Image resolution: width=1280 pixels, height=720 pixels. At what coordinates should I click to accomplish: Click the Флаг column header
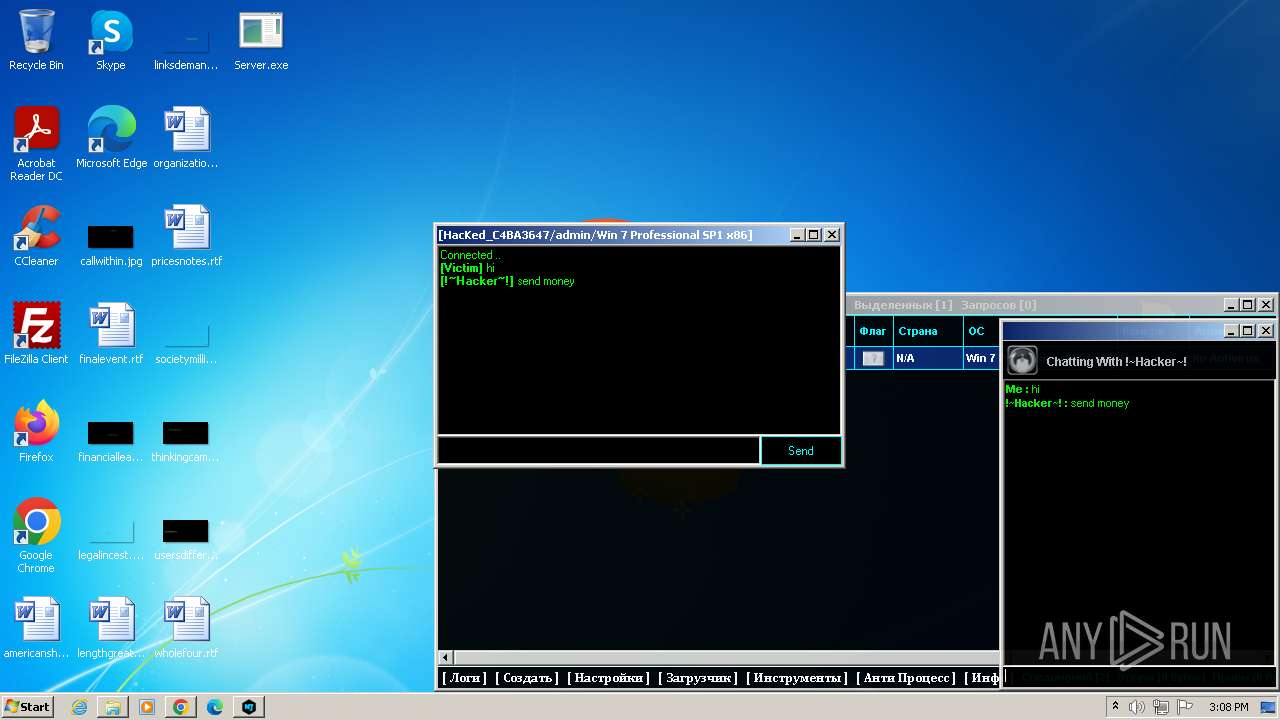(x=872, y=331)
